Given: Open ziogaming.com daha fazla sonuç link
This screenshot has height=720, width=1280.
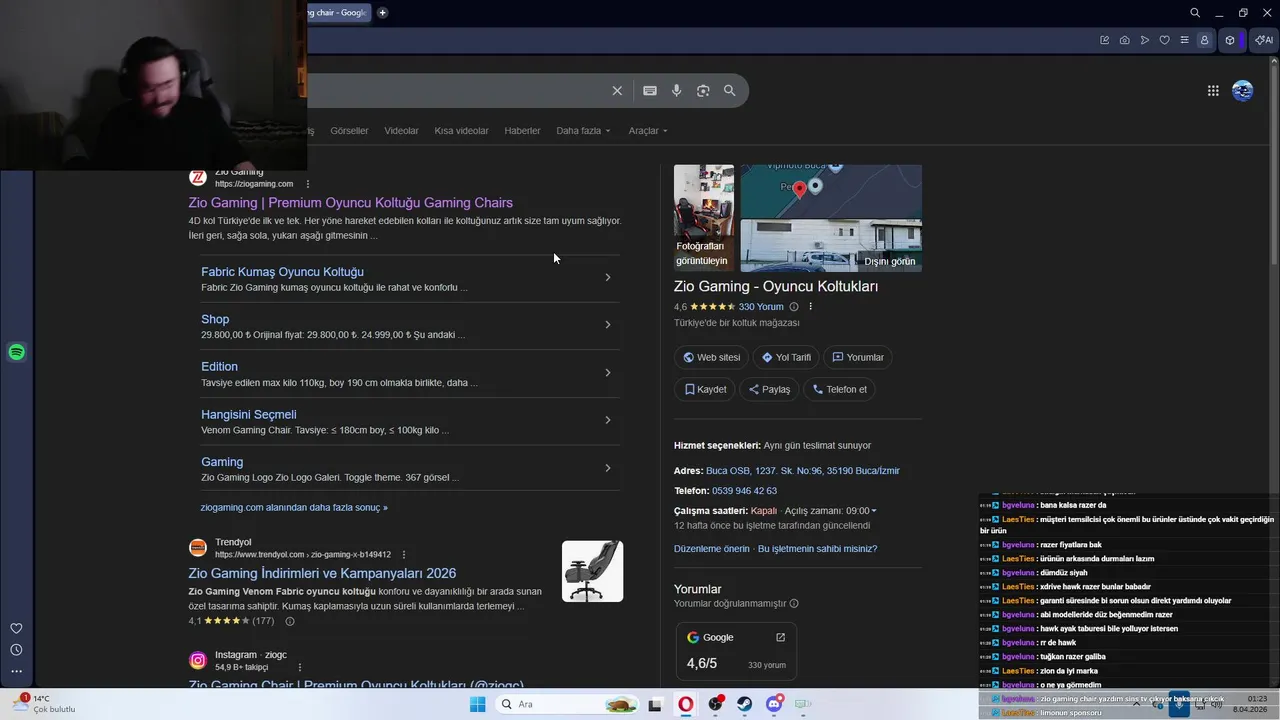Looking at the screenshot, I should tap(294, 508).
